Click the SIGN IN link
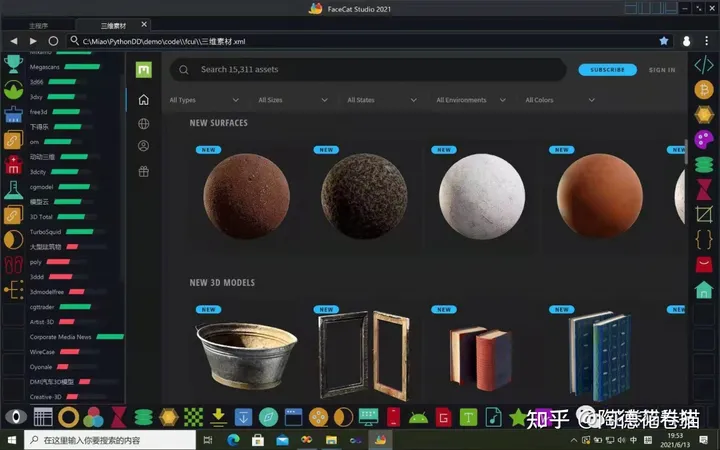Image resolution: width=720 pixels, height=450 pixels. (x=662, y=70)
